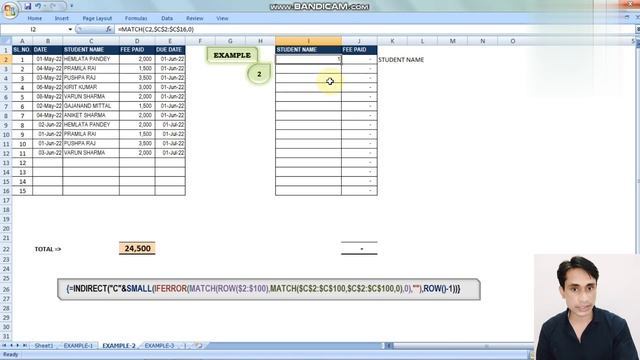Click the DATE header cell in column B
The height and width of the screenshot is (360, 640).
[x=48, y=50]
